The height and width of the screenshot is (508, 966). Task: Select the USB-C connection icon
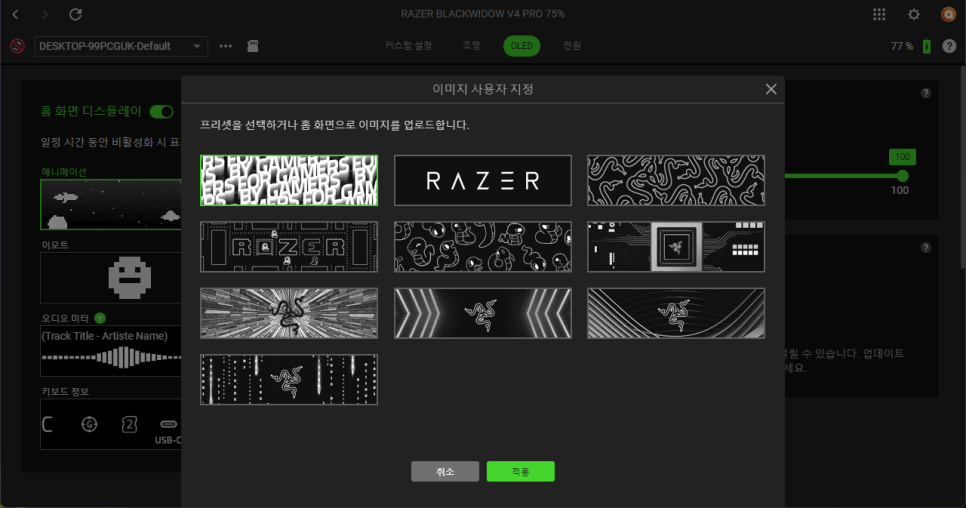pyautogui.click(x=168, y=424)
